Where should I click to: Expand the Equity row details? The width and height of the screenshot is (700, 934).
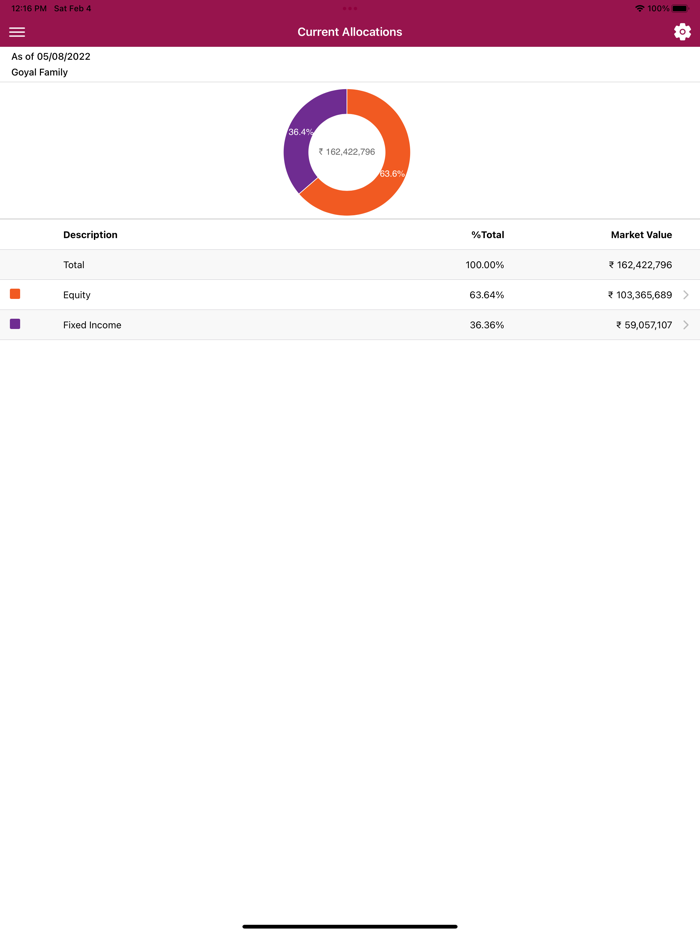click(350, 294)
